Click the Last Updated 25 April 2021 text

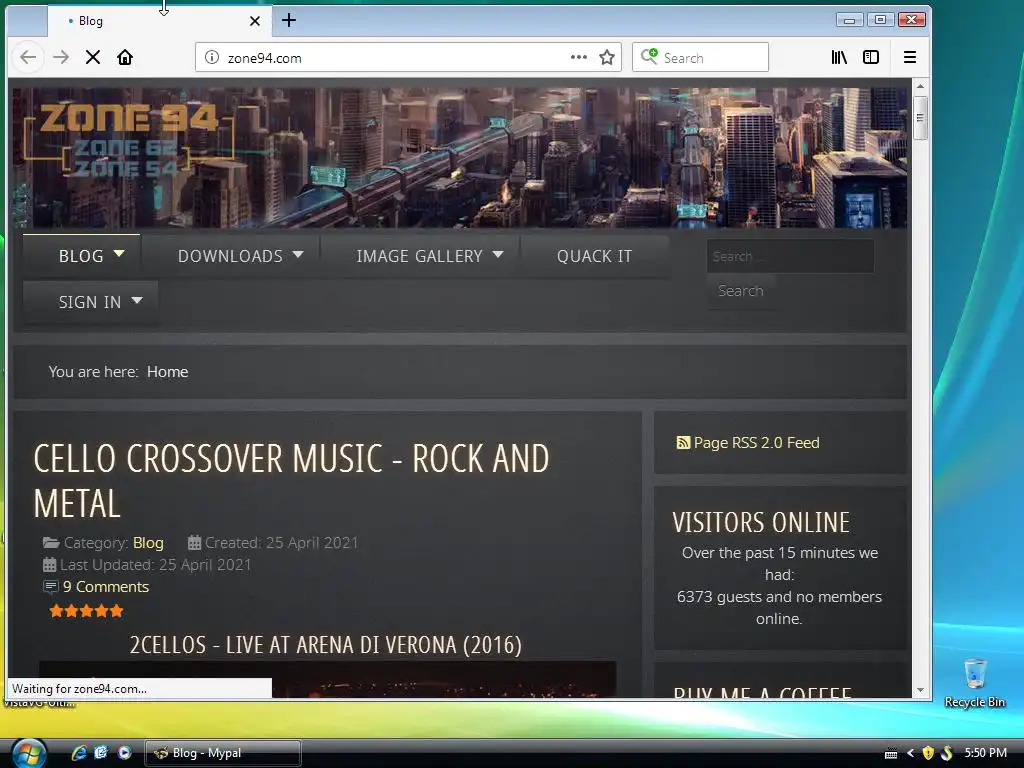click(x=155, y=565)
